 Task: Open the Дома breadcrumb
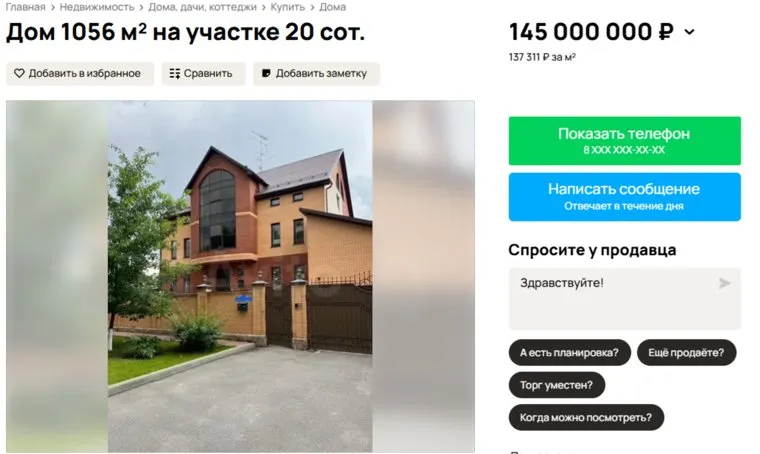coord(332,7)
